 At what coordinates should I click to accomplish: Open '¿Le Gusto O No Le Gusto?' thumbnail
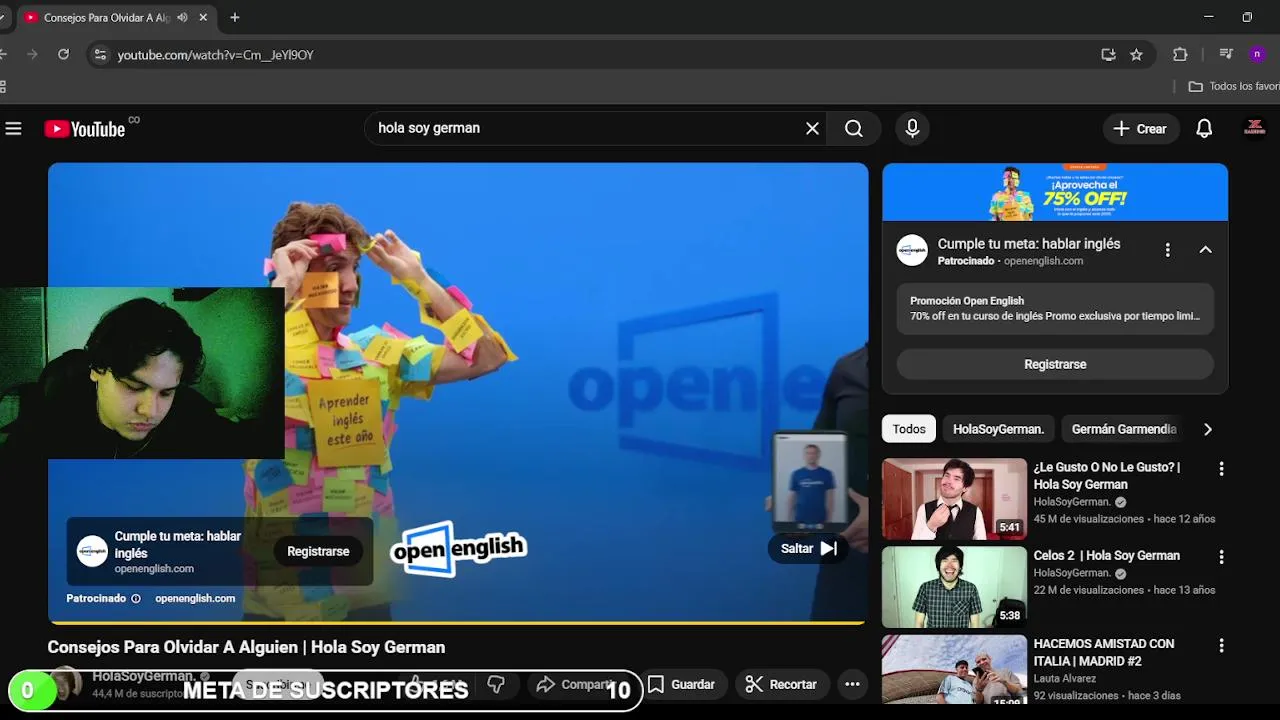[954, 499]
